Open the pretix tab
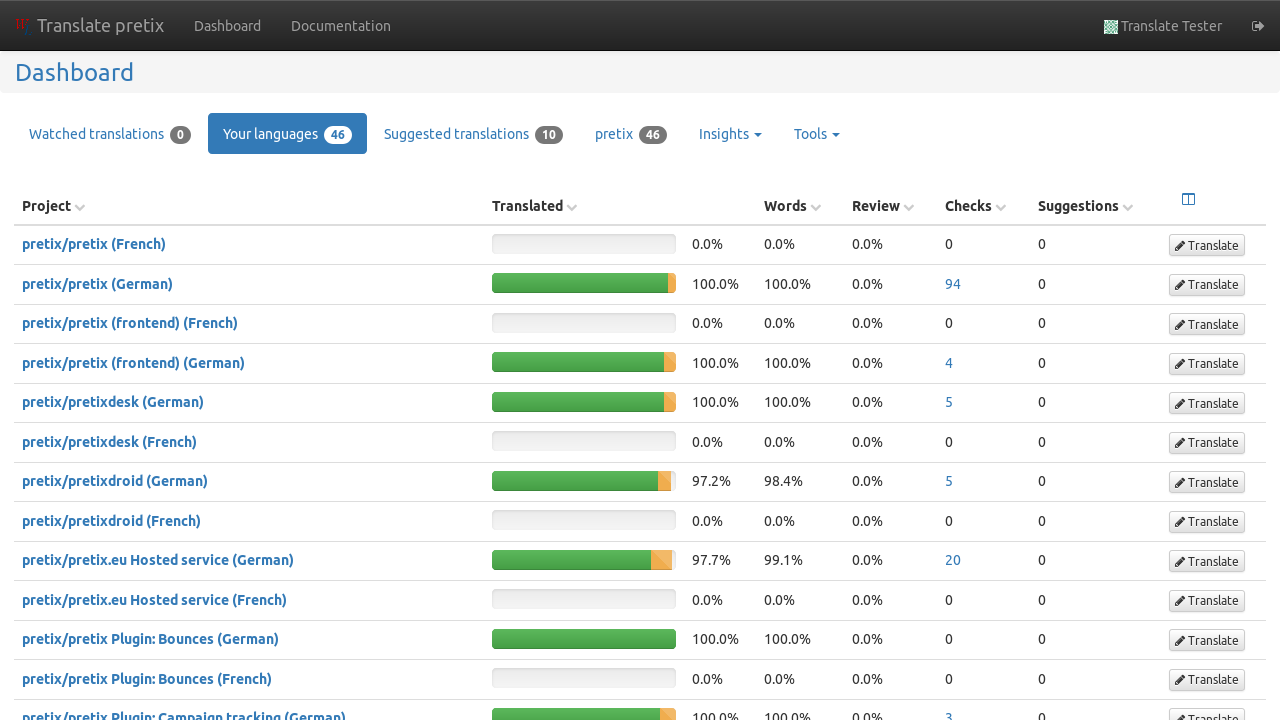 [630, 134]
